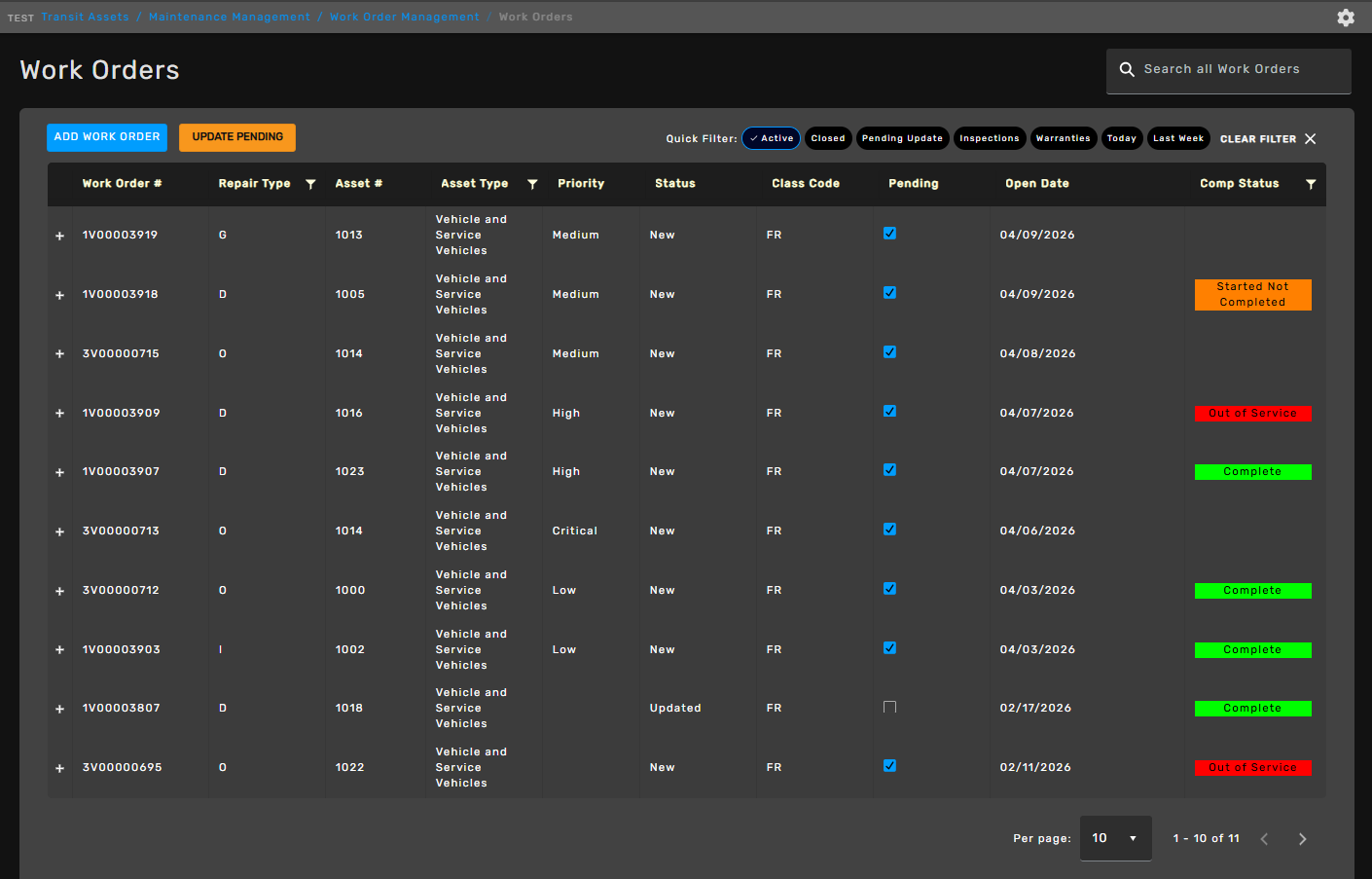
Task: Click the Update Pending button
Action: (237, 137)
